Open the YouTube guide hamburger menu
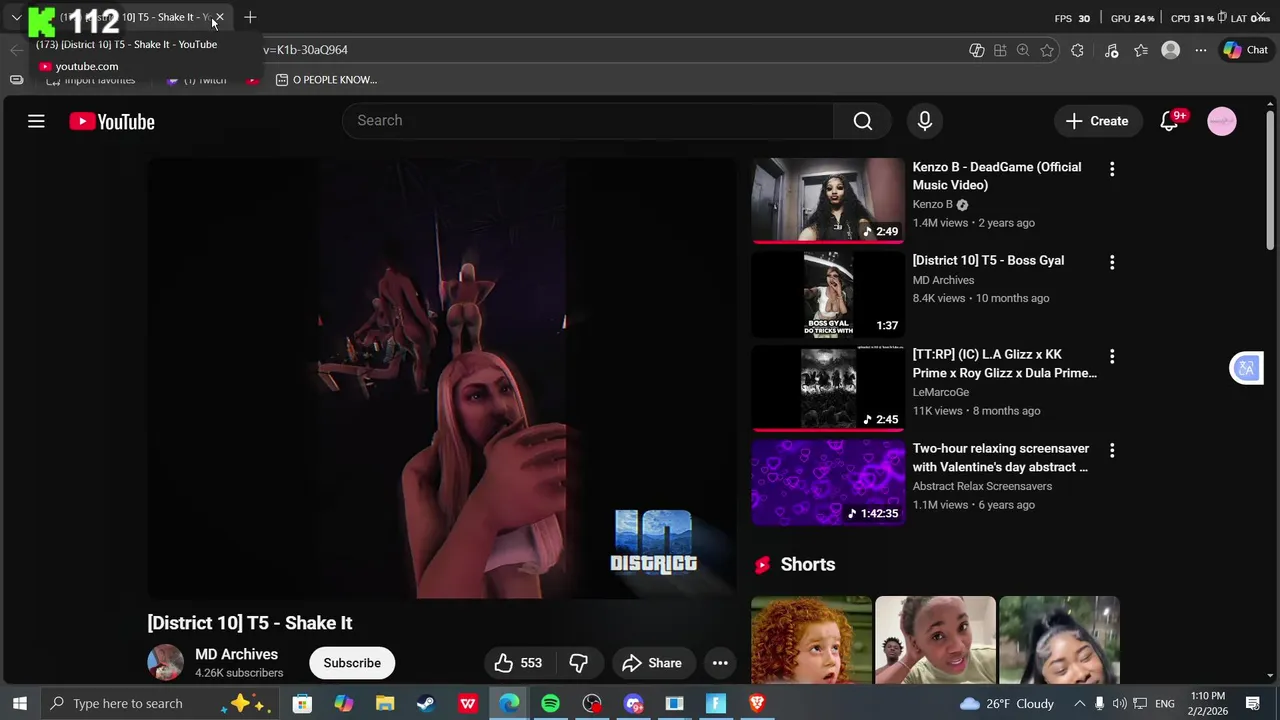The image size is (1280, 720). [36, 121]
